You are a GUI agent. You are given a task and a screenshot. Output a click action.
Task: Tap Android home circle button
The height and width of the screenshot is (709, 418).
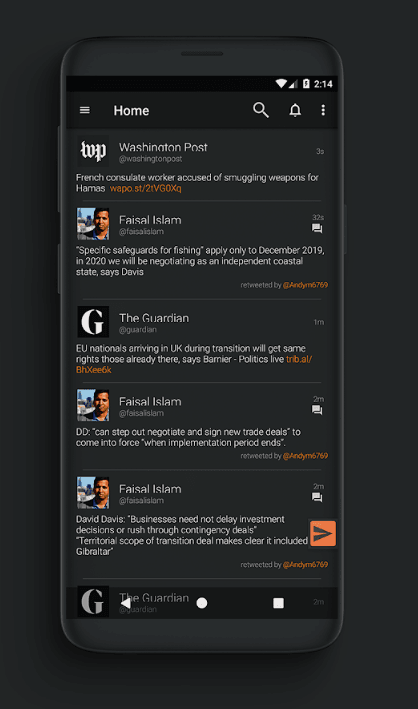pyautogui.click(x=202, y=603)
